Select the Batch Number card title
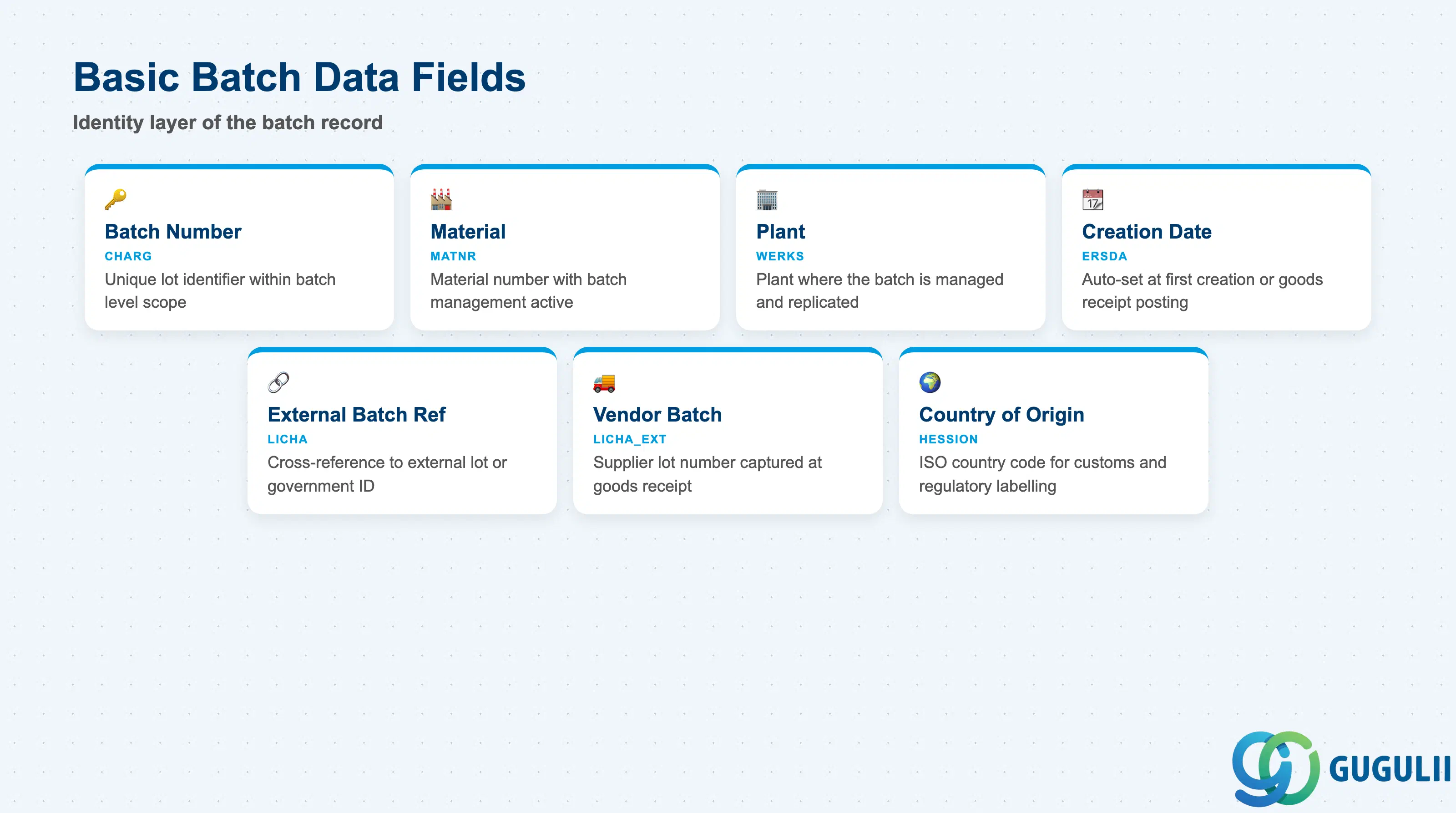1456x813 pixels. coord(173,232)
